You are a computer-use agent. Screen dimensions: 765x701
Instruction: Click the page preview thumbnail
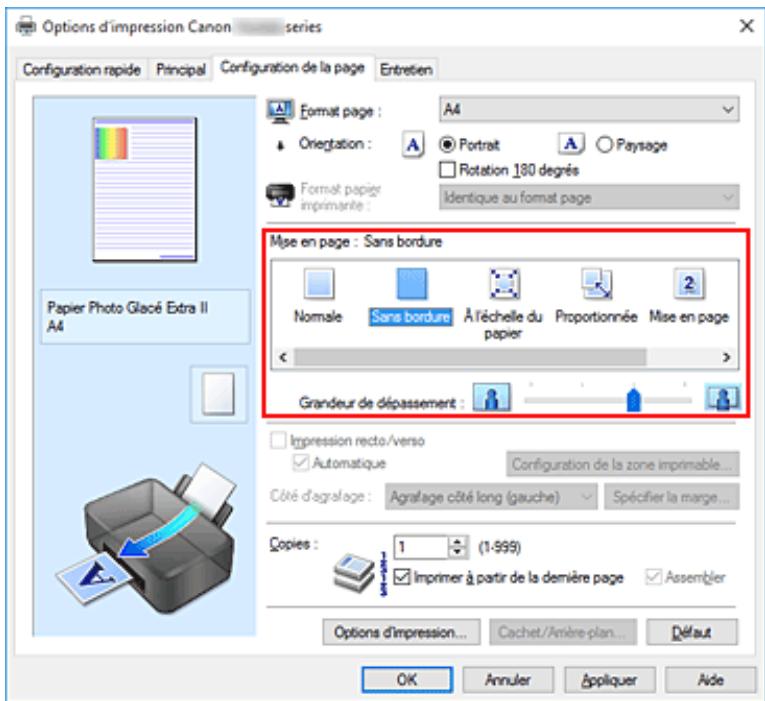[145, 189]
